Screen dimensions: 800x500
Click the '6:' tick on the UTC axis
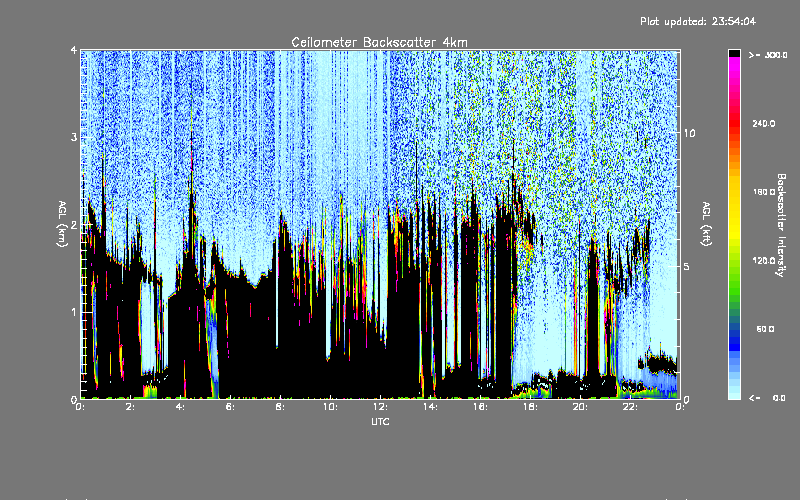pos(230,407)
